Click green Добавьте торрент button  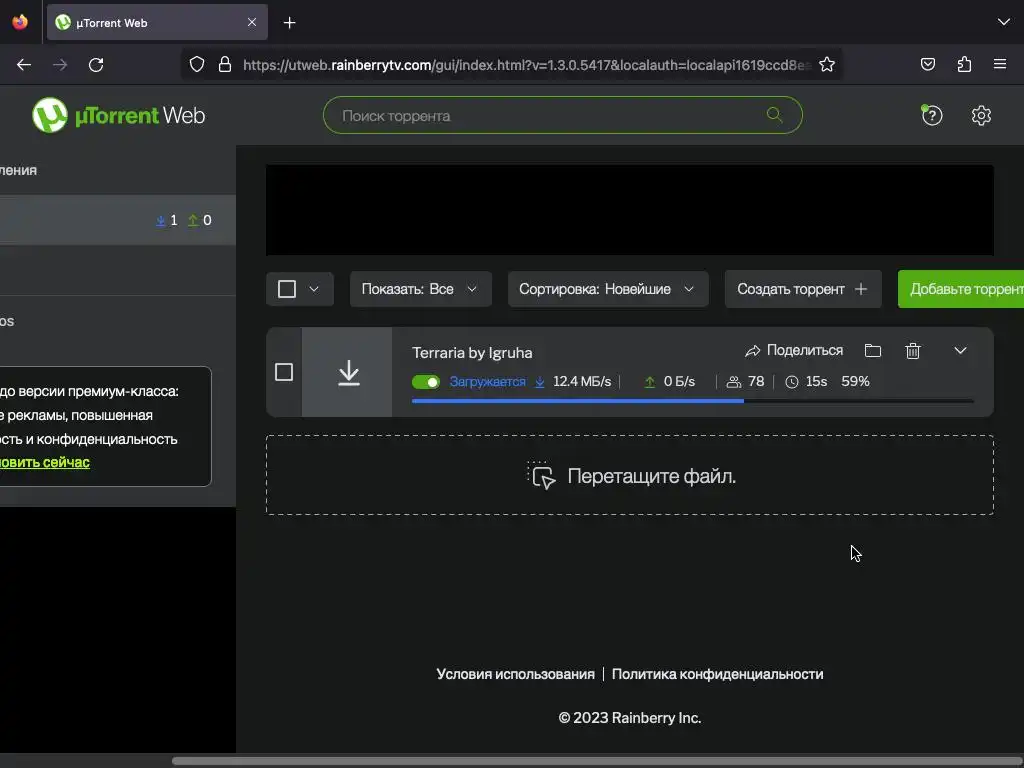(961, 289)
